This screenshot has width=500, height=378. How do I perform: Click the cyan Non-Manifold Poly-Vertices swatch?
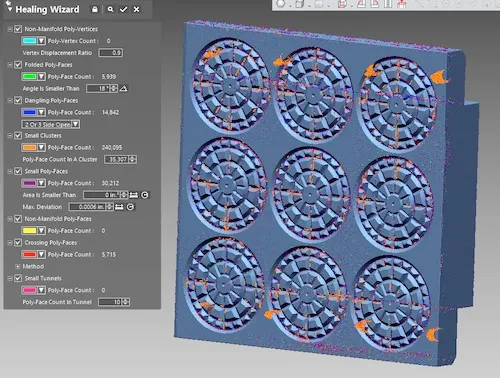29,41
